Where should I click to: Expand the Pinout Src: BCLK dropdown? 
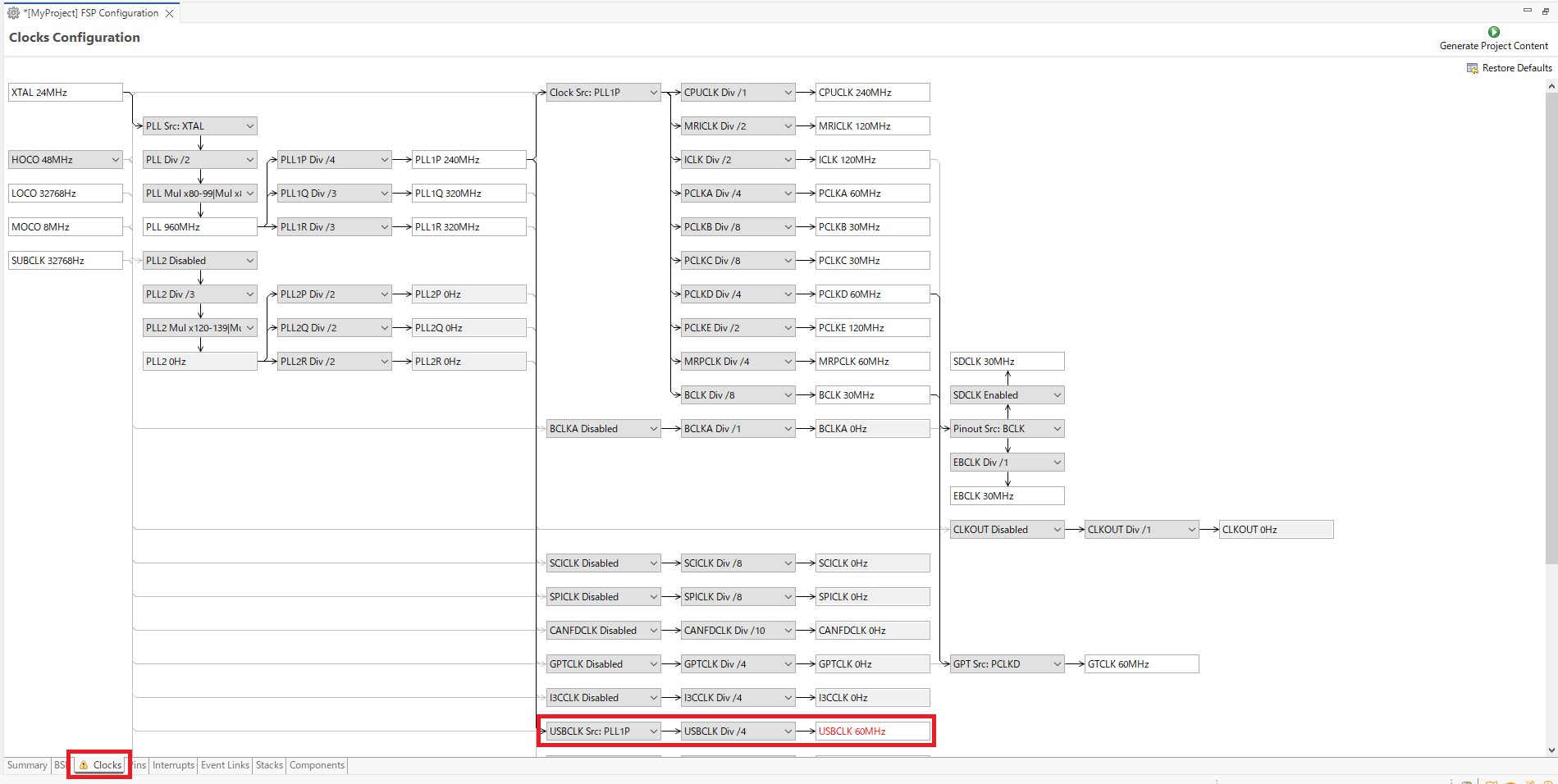click(x=1007, y=429)
